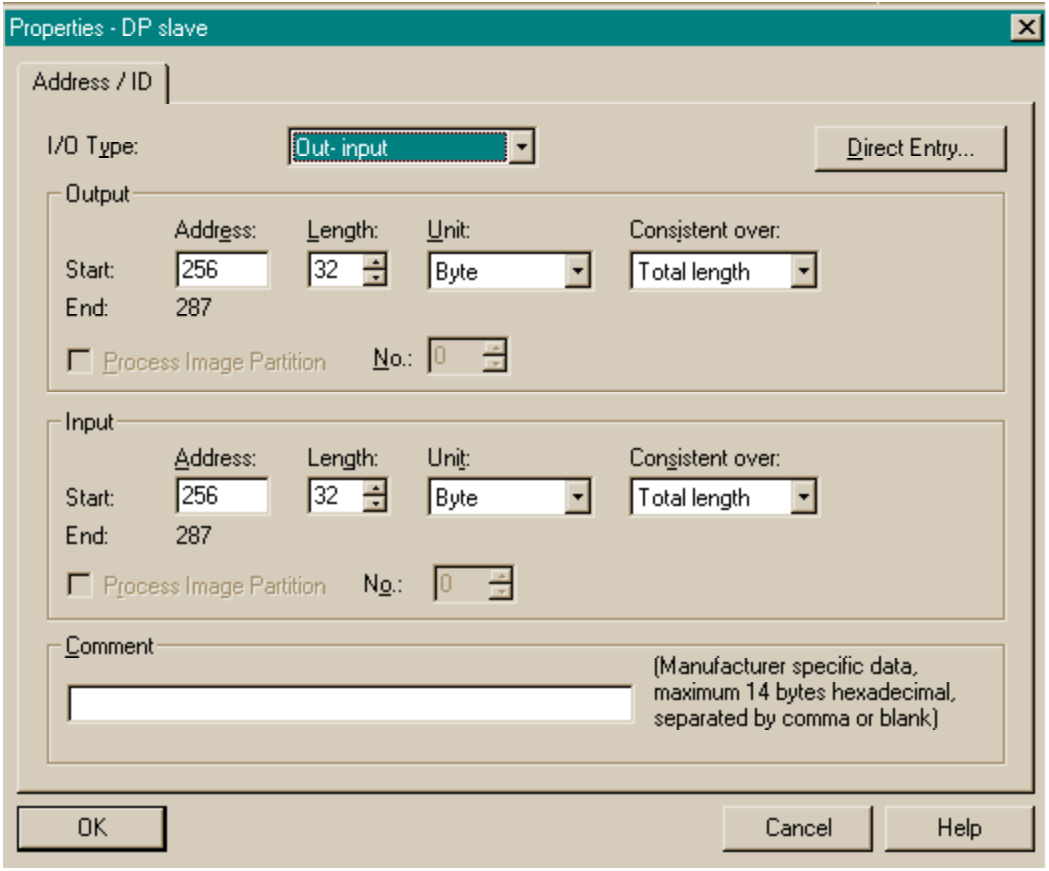Increase Output length with up arrow
Viewport: 1049px width, 871px height.
tap(375, 262)
